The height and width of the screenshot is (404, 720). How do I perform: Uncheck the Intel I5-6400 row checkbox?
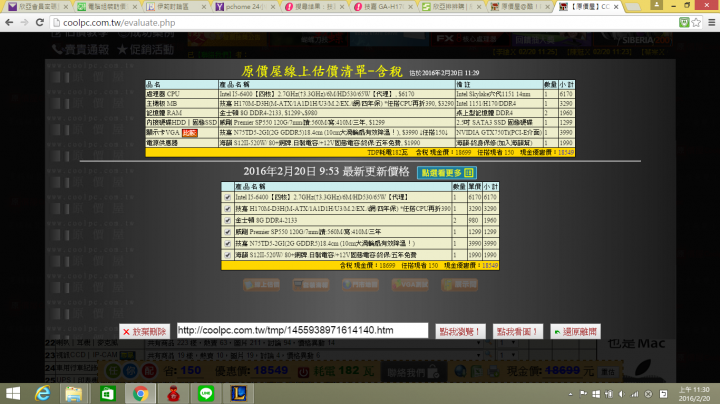227,197
